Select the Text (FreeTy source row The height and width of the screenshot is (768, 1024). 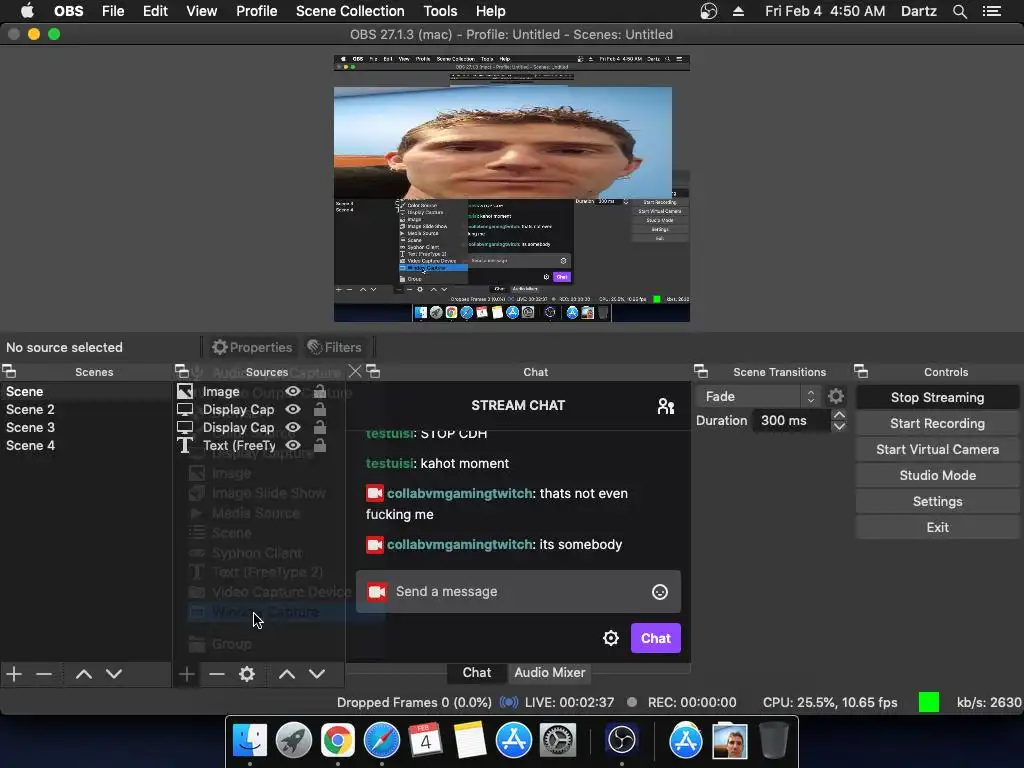259,445
